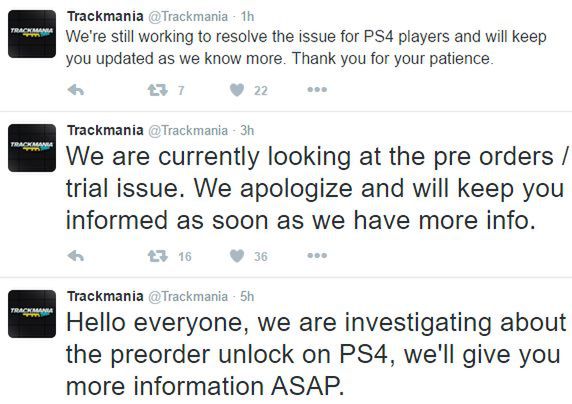572x404 pixels.
Task: Open Trackmania profile name on 1h tweet
Action: click(x=105, y=16)
